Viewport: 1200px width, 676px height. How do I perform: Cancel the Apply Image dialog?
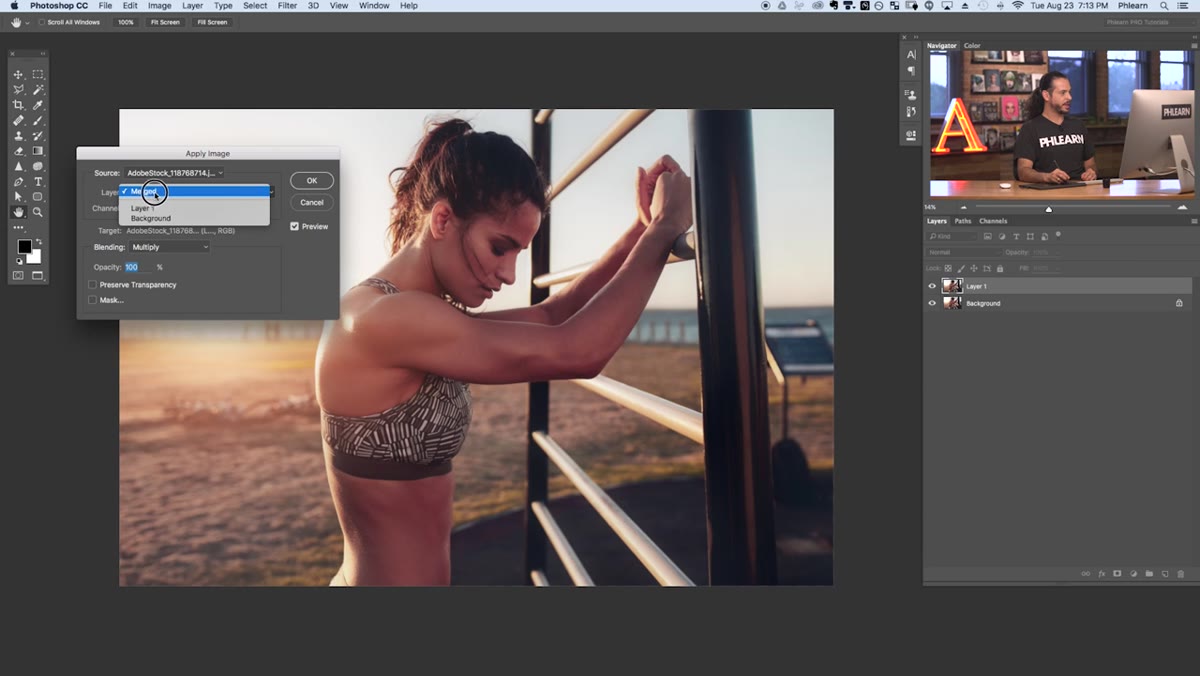tap(312, 202)
